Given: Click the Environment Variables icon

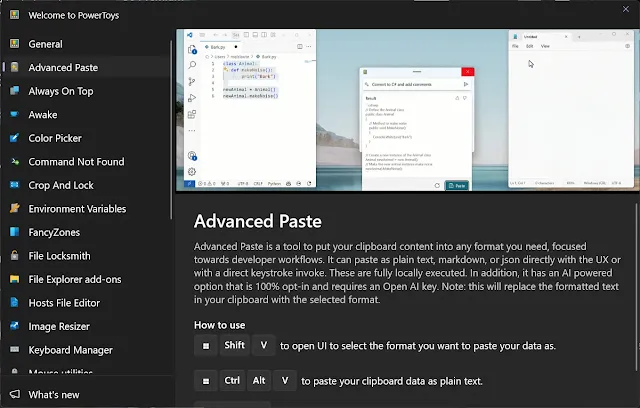Looking at the screenshot, I should coord(15,208).
